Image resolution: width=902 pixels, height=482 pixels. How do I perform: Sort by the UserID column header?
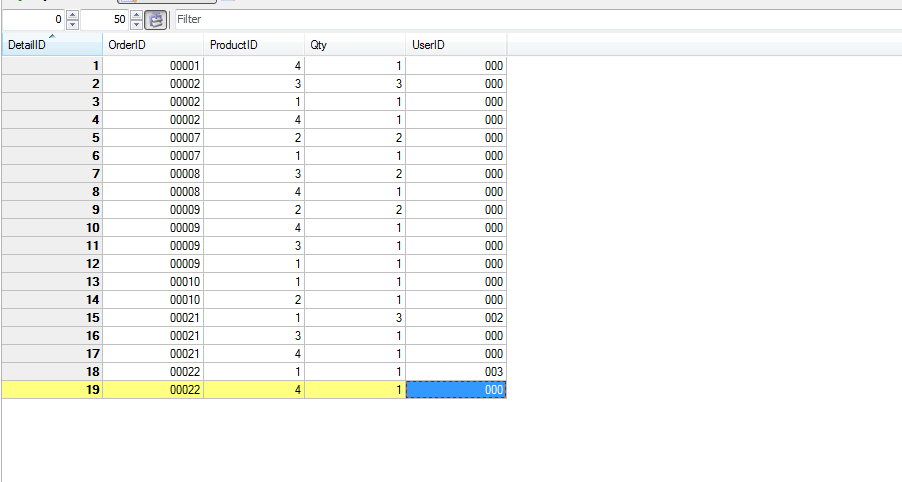coord(456,45)
